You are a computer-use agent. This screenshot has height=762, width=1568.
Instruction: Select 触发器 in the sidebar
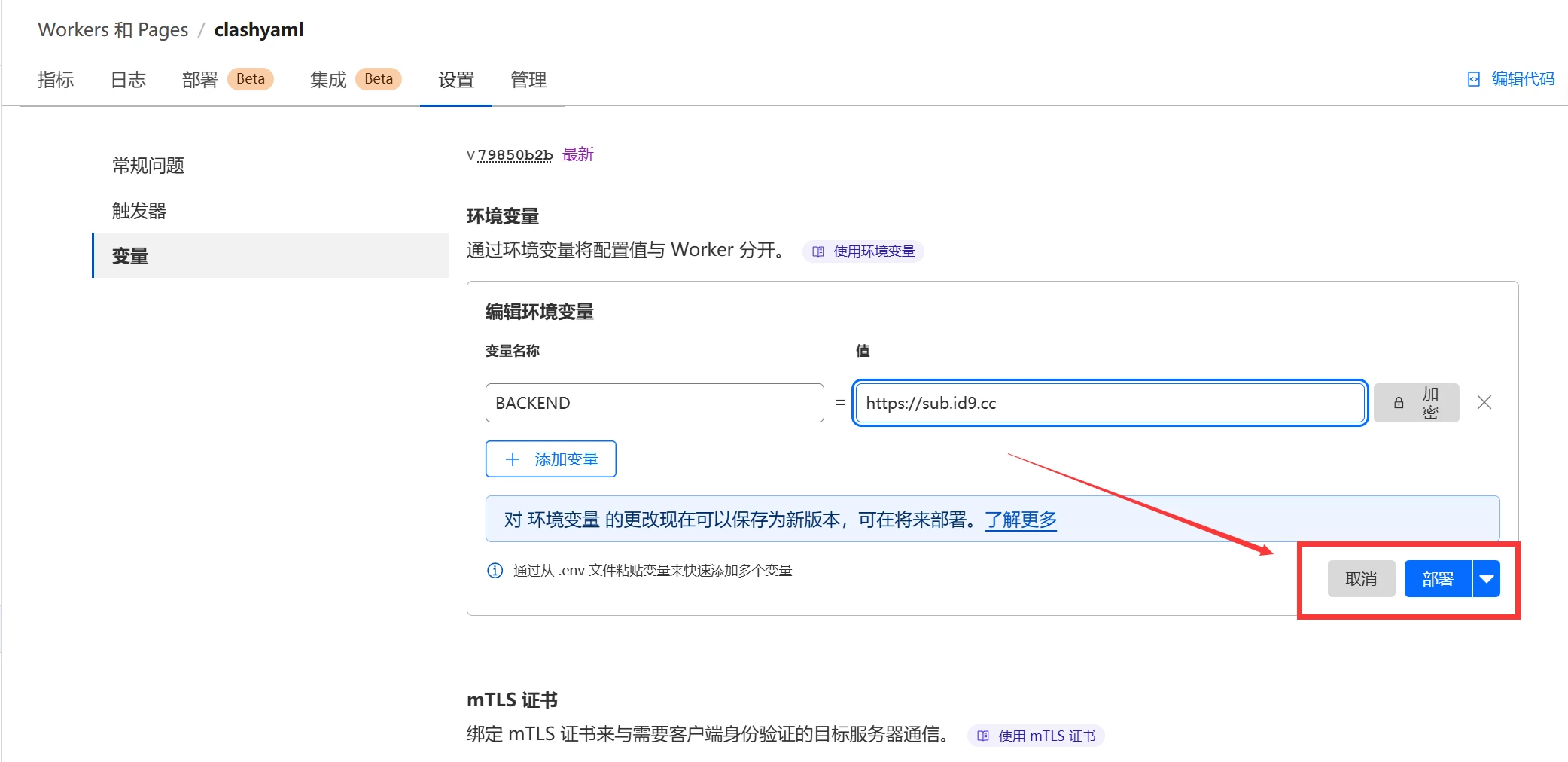[x=139, y=211]
